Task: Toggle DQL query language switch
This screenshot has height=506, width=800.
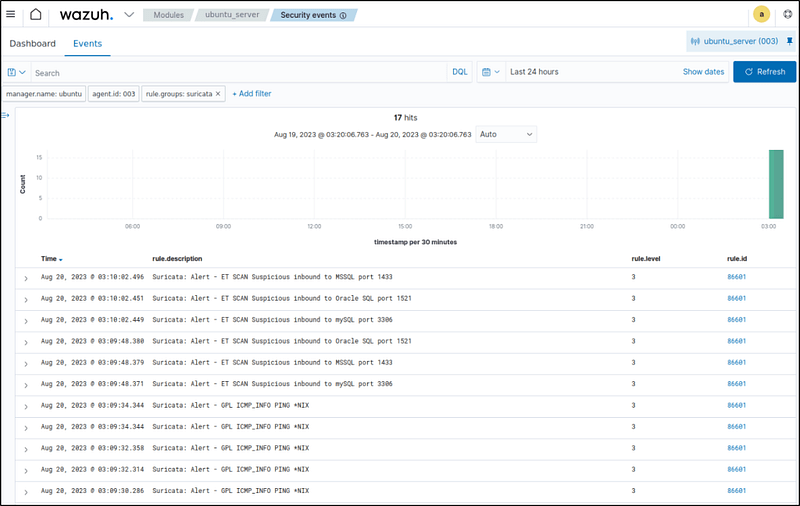Action: click(459, 72)
